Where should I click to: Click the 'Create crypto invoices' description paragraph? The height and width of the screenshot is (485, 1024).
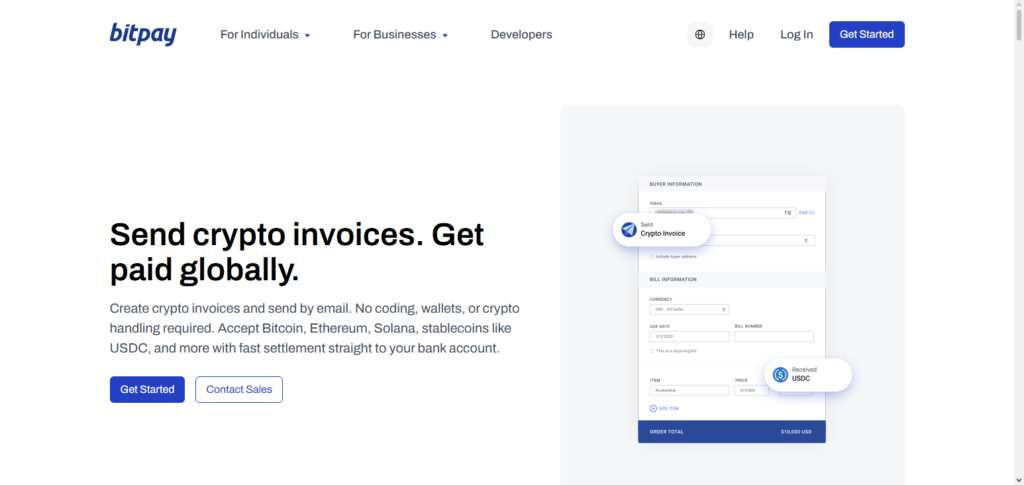pos(315,328)
